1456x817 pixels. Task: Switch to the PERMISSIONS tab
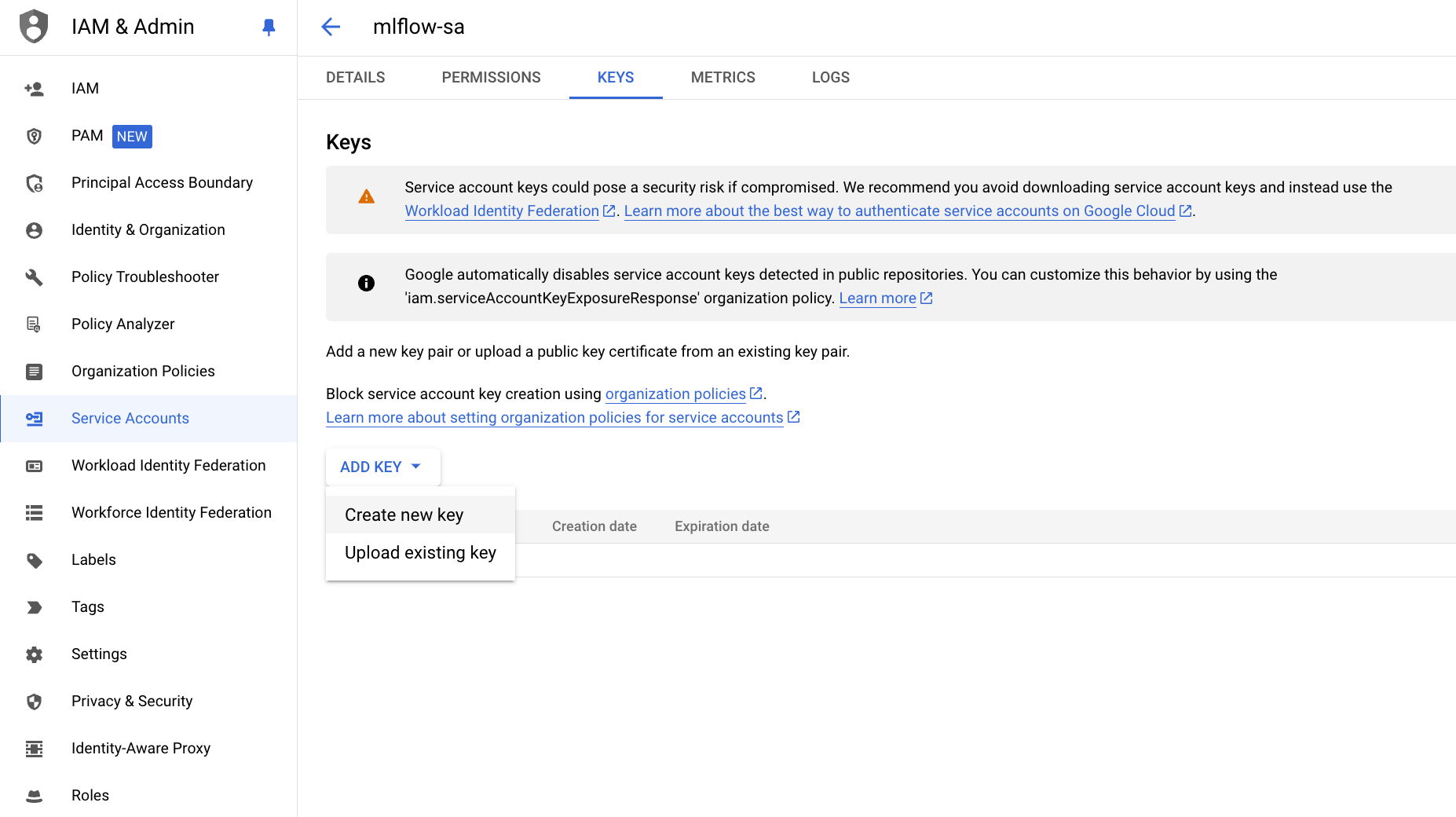pyautogui.click(x=491, y=77)
